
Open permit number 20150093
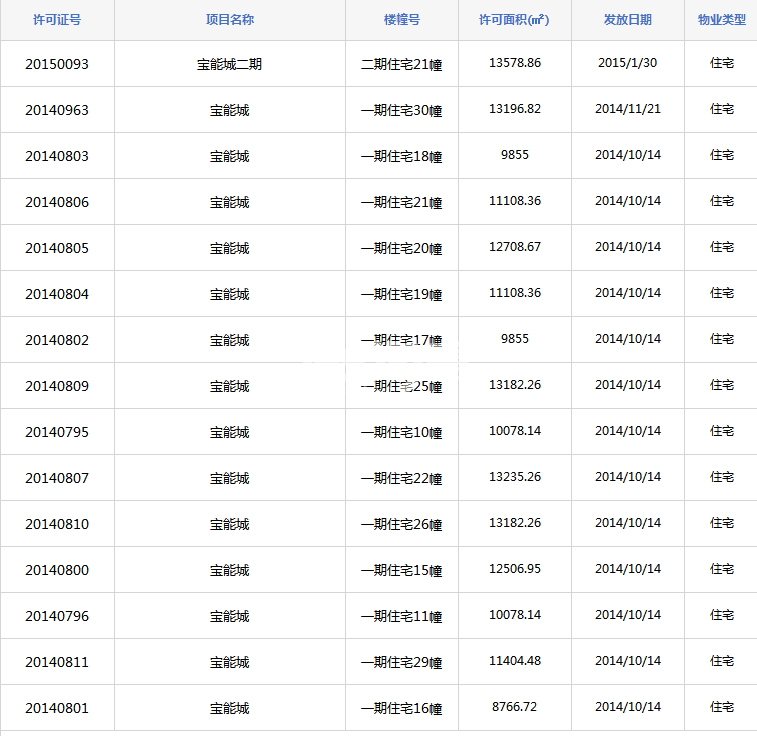[57, 64]
